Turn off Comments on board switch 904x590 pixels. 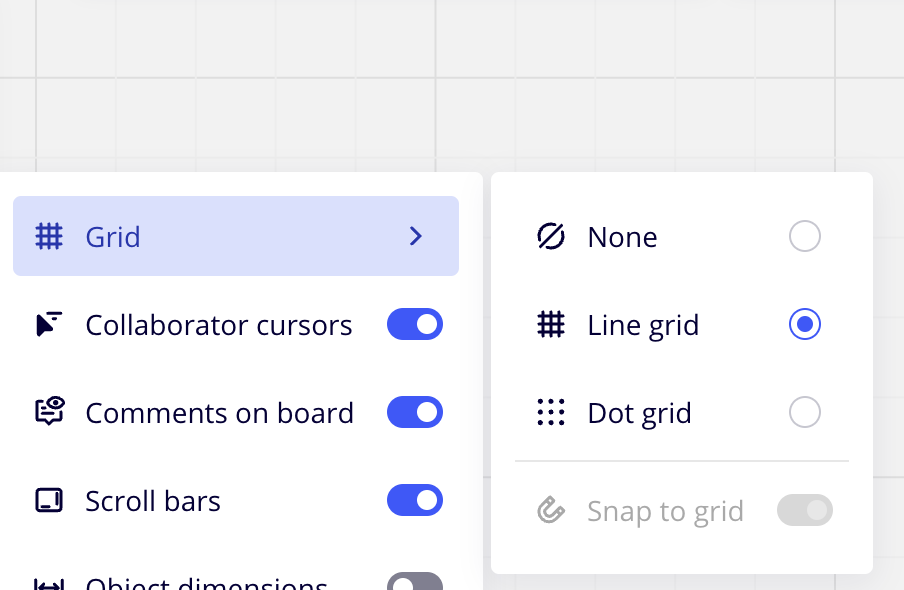coord(414,412)
